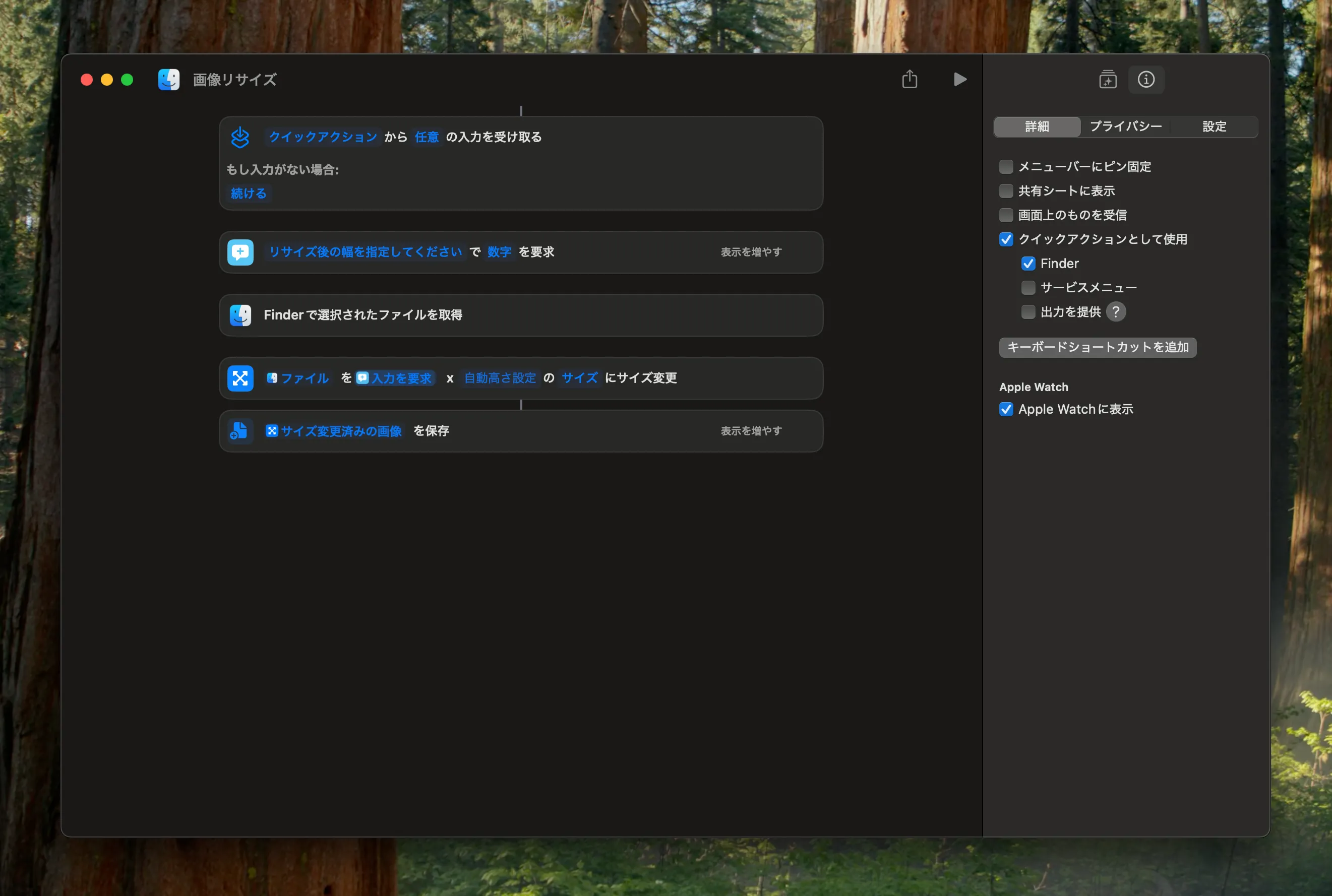Click the help question mark next to 出力を提供
This screenshot has width=1332, height=896.
1116,312
